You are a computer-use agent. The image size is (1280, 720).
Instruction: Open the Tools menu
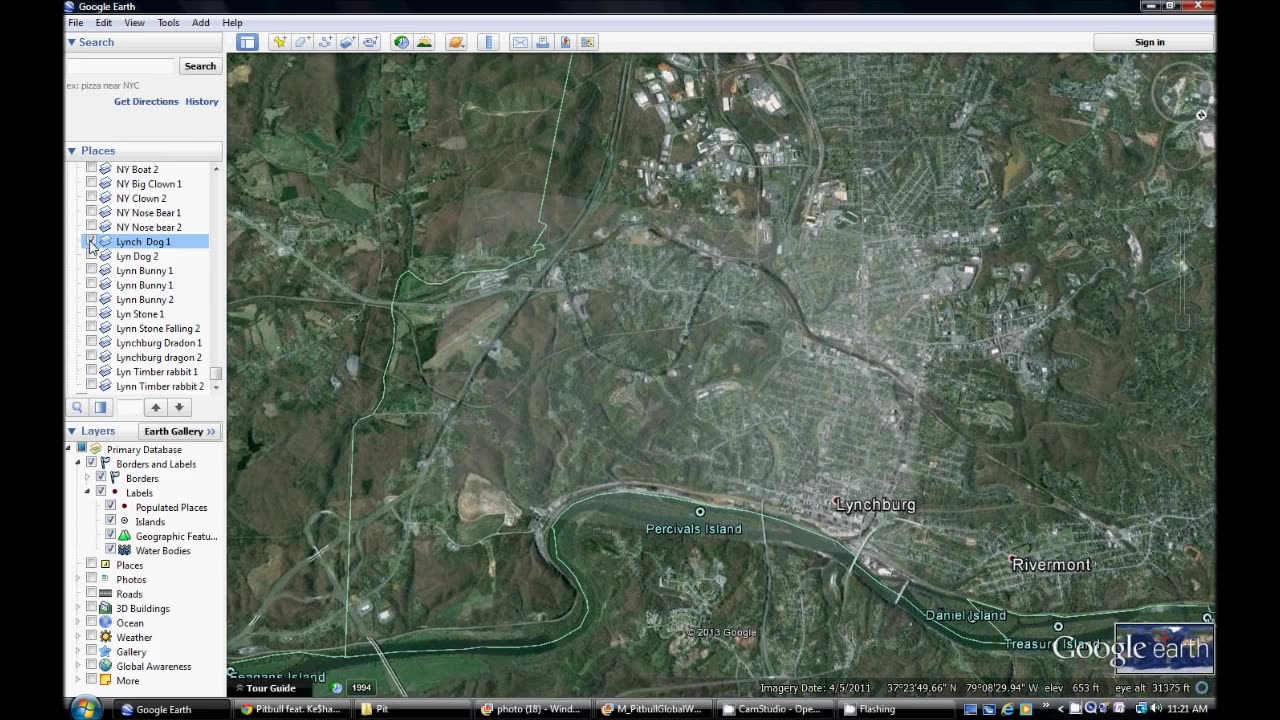tap(169, 23)
